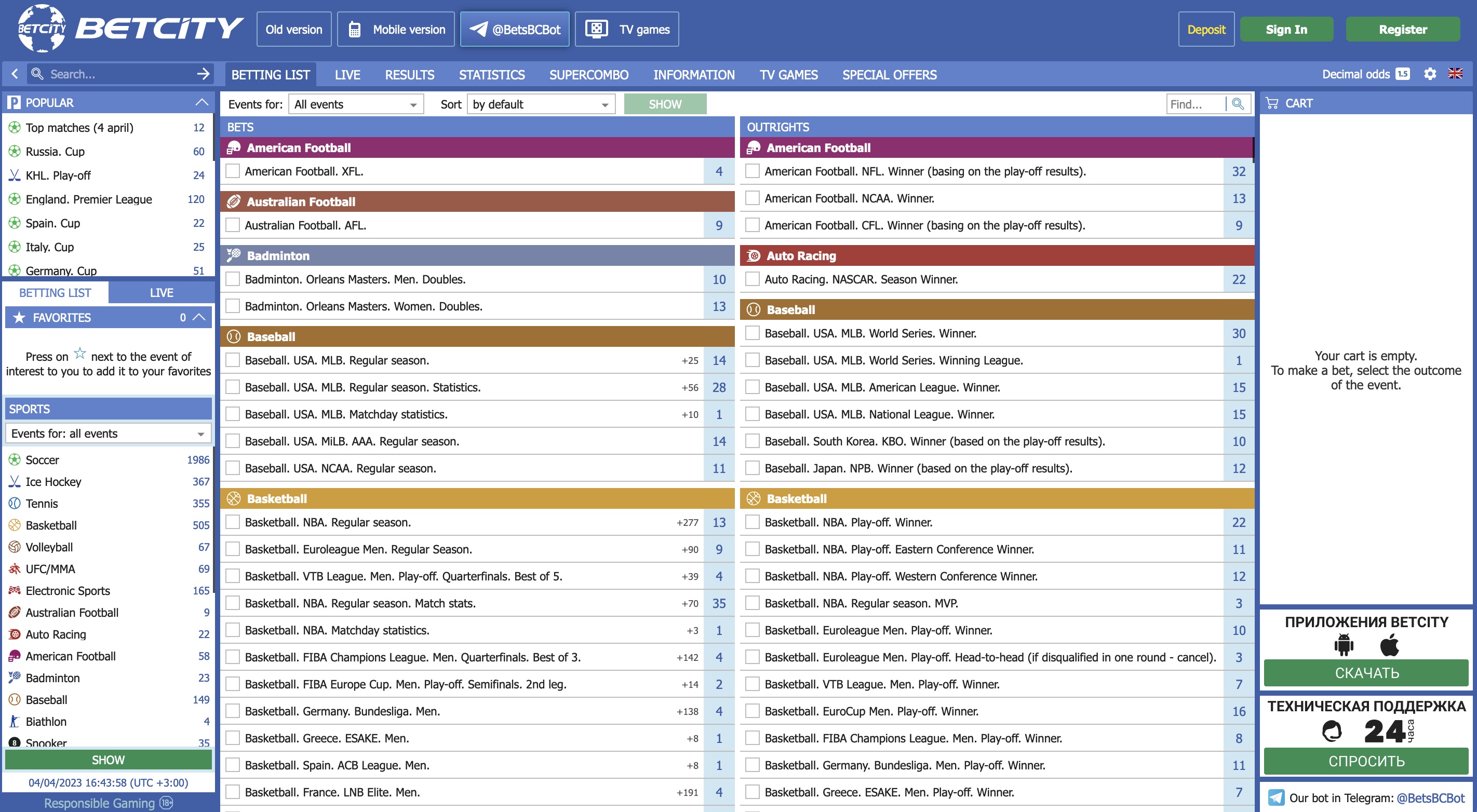Screen dimensions: 1477x812
Task: Tick Basketball NBA Regular season checkbox
Action: pos(232,521)
